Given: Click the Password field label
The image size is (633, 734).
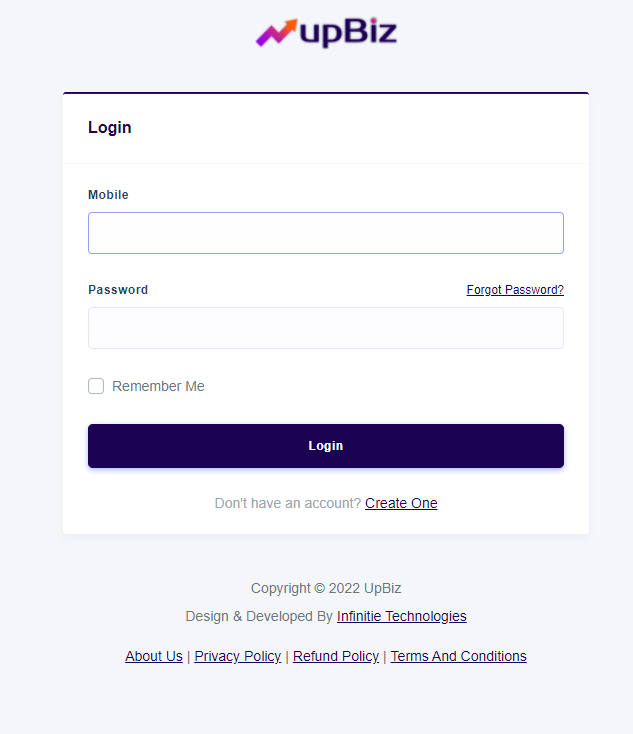Looking at the screenshot, I should pyautogui.click(x=118, y=290).
